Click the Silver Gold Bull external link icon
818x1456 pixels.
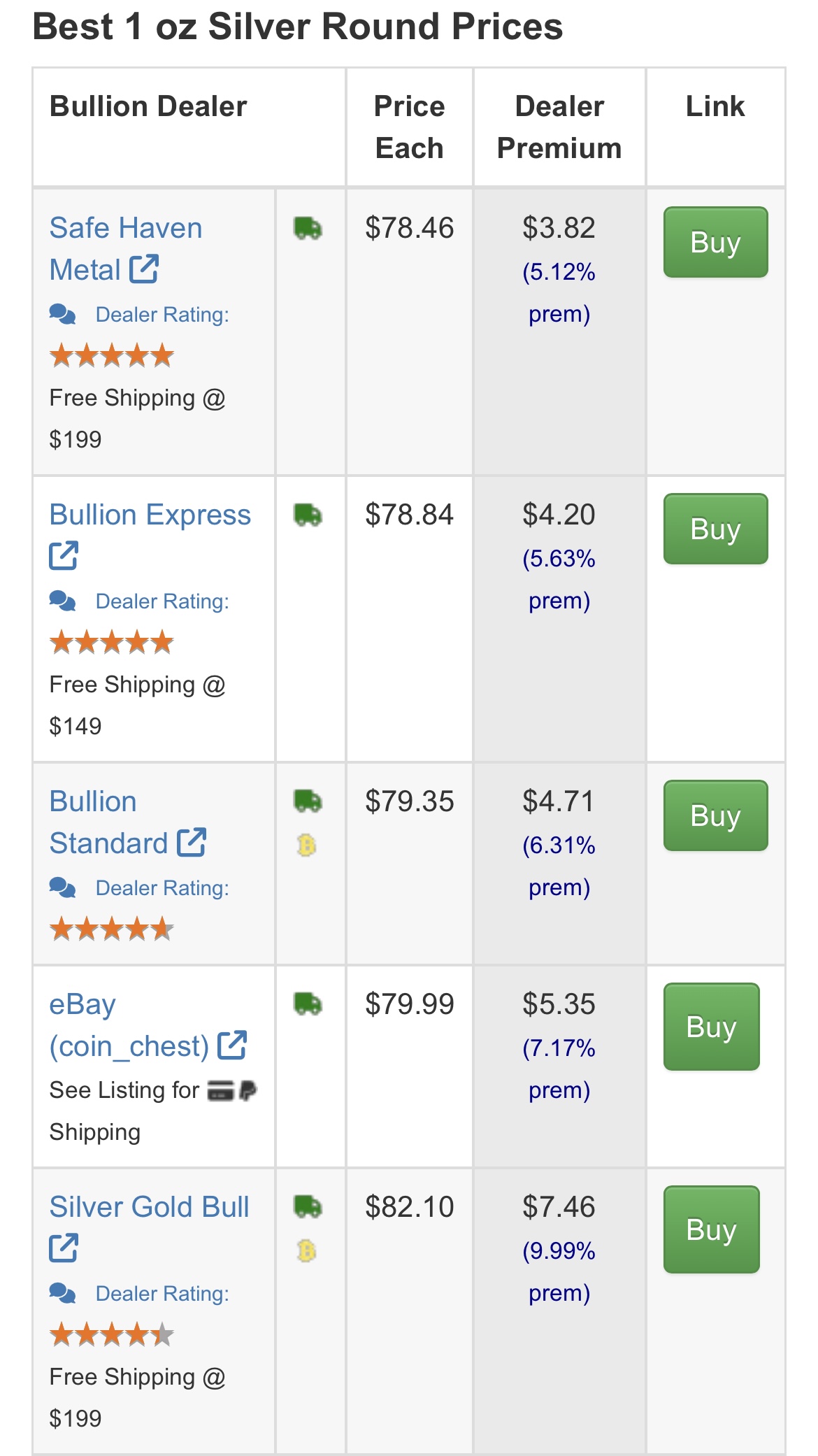(x=64, y=1248)
